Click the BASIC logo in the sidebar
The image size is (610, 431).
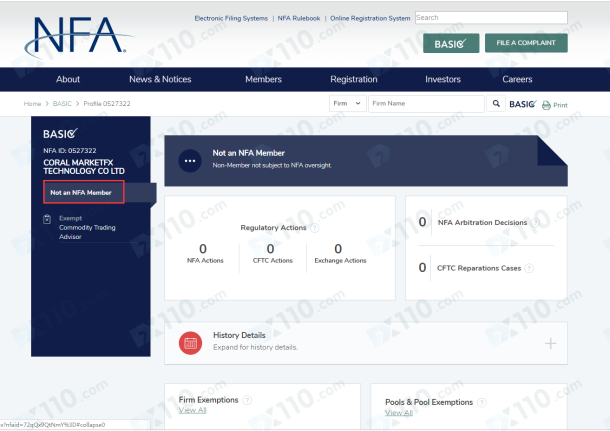60,133
